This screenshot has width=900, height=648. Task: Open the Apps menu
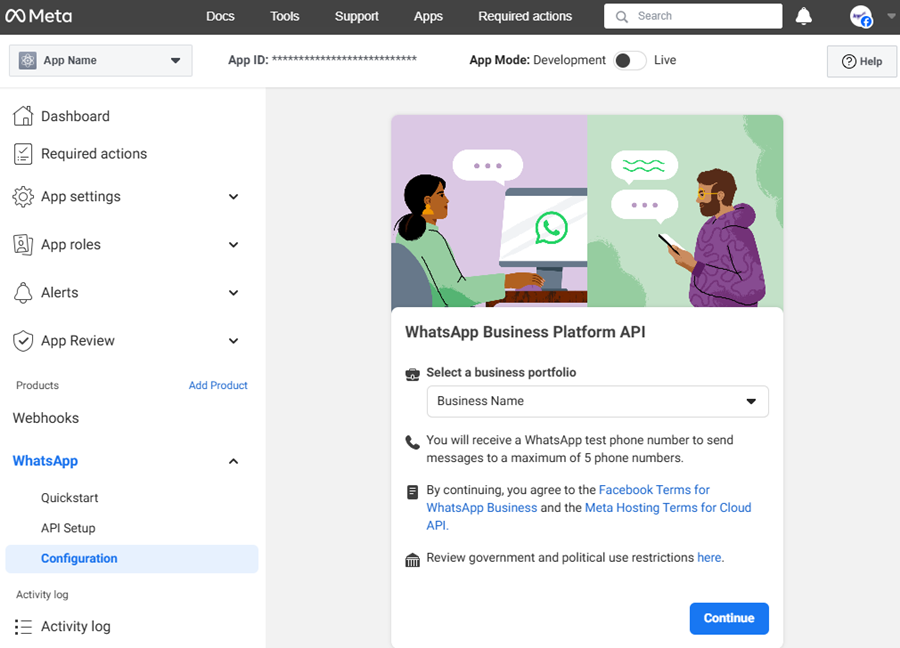pyautogui.click(x=428, y=16)
